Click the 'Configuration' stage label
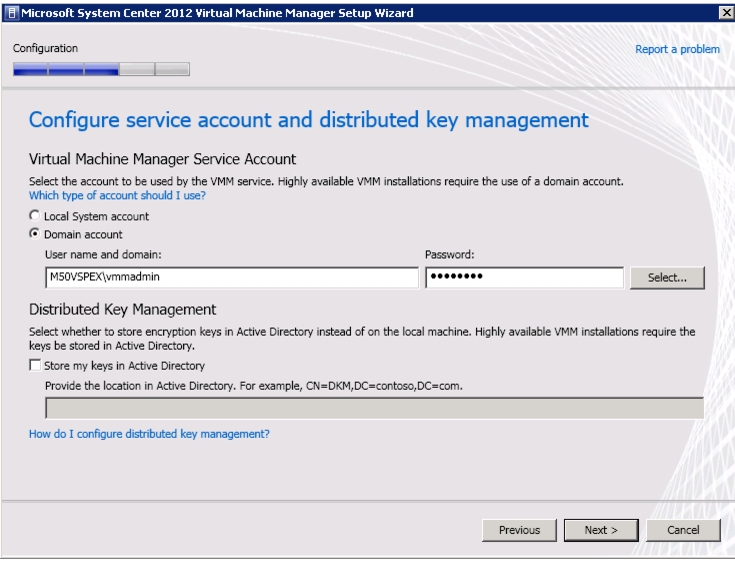 coord(45,48)
